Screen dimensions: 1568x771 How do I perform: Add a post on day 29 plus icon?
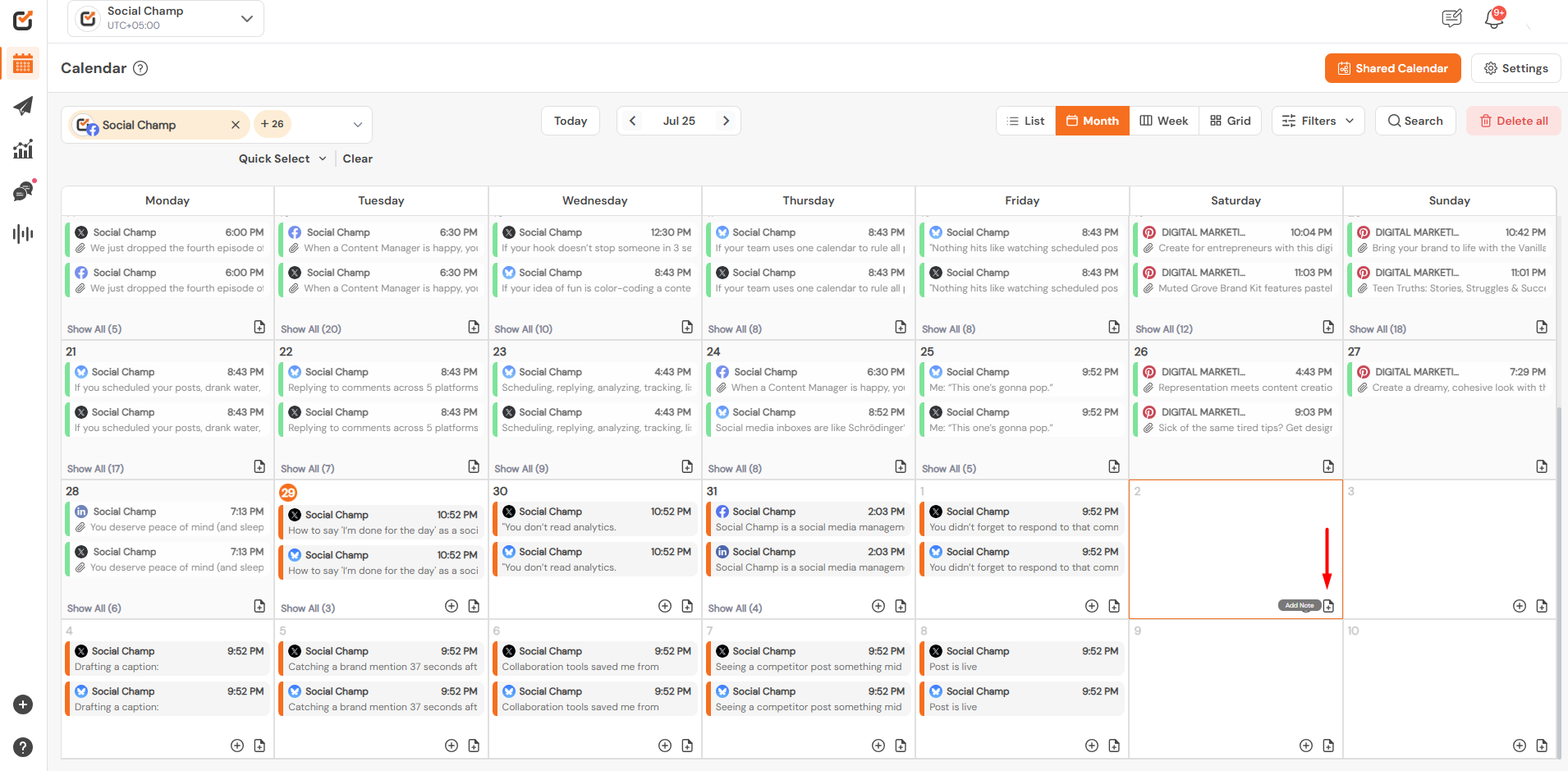pyautogui.click(x=452, y=606)
